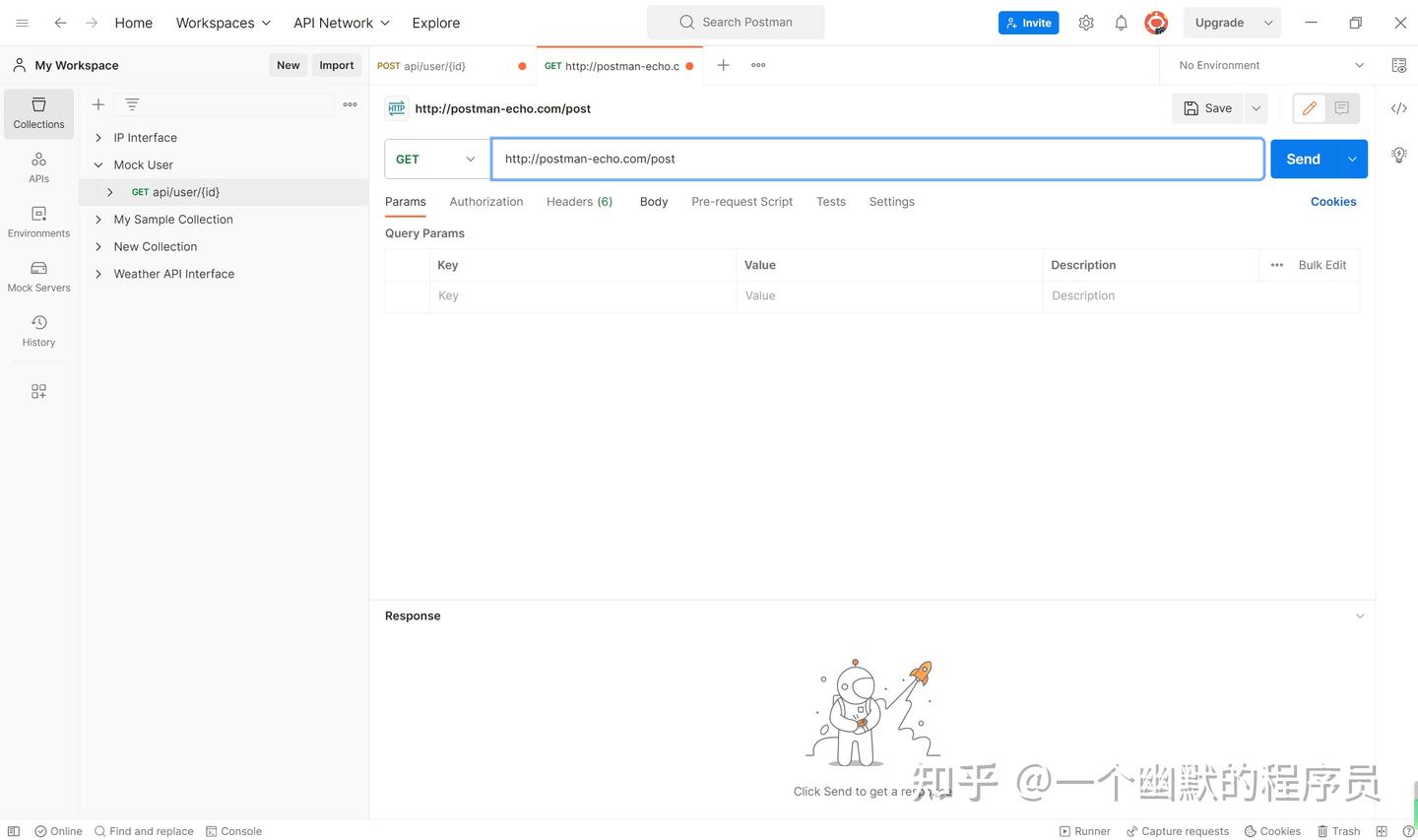1418x840 pixels.
Task: Open the Cookies link
Action: pyautogui.click(x=1333, y=201)
